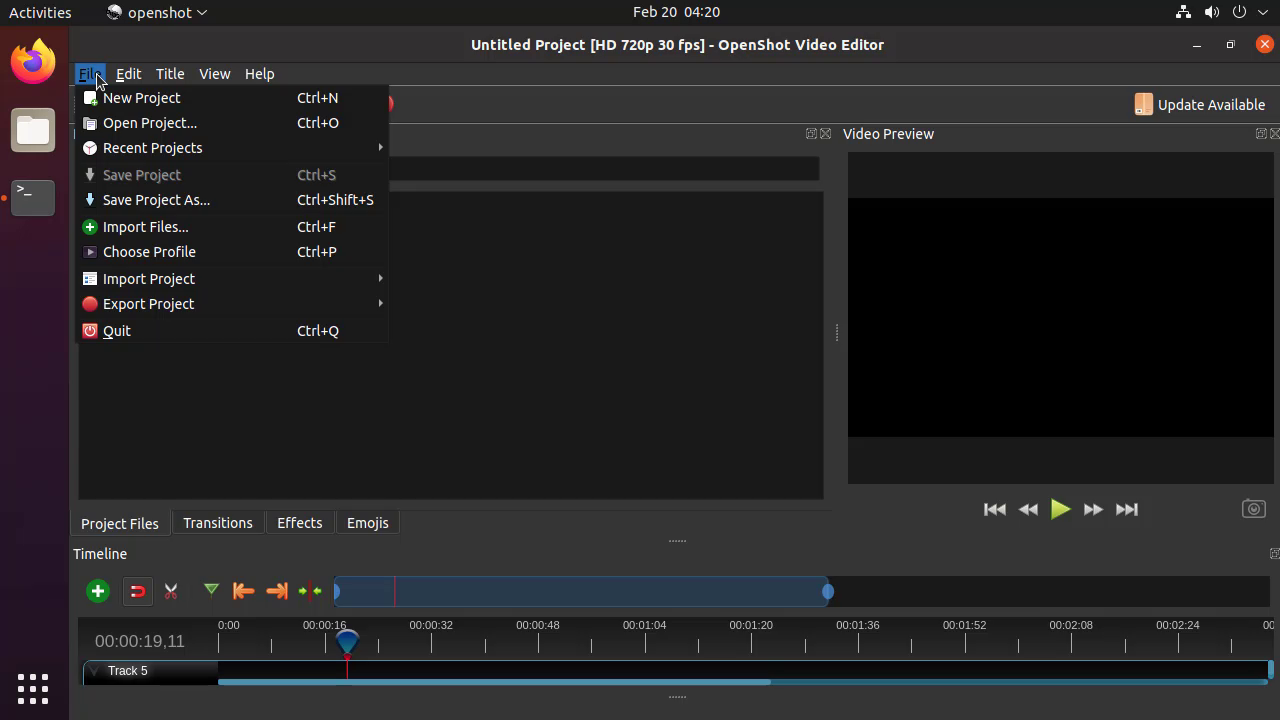Click the red Export Project icon
Screen dimensions: 1280x720
coord(90,304)
